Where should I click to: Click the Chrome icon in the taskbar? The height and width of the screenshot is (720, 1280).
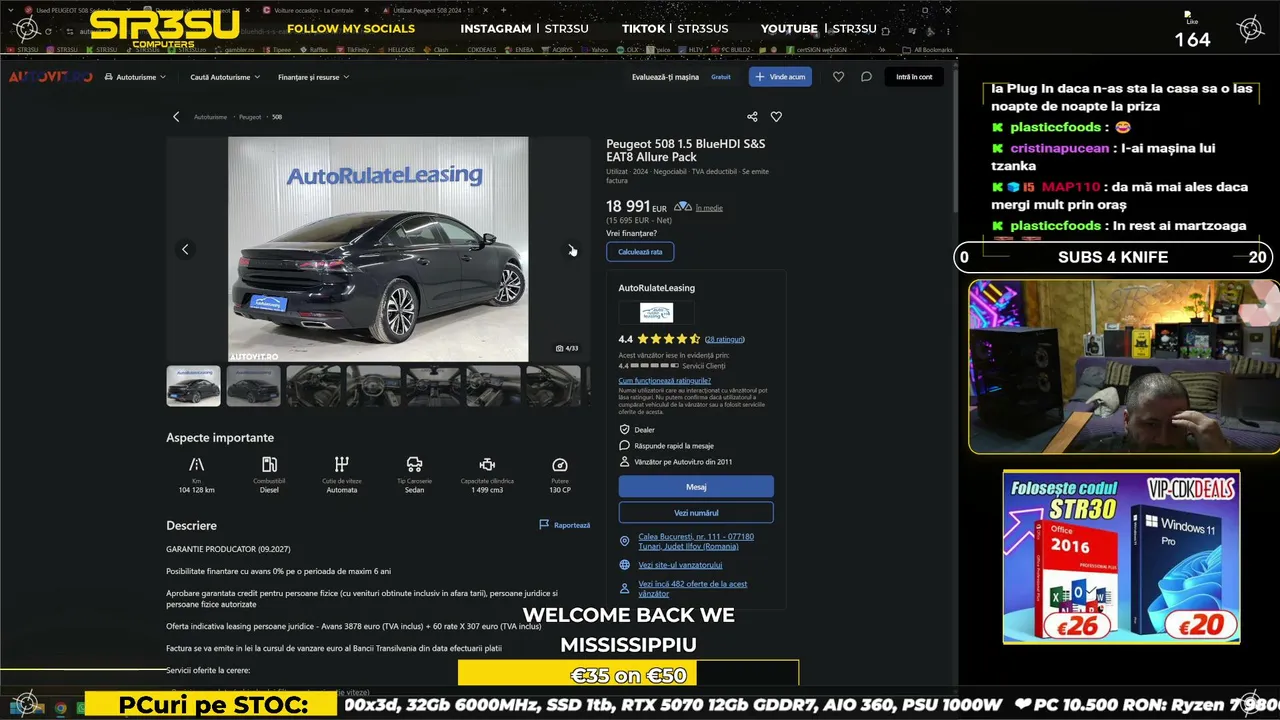pos(61,708)
